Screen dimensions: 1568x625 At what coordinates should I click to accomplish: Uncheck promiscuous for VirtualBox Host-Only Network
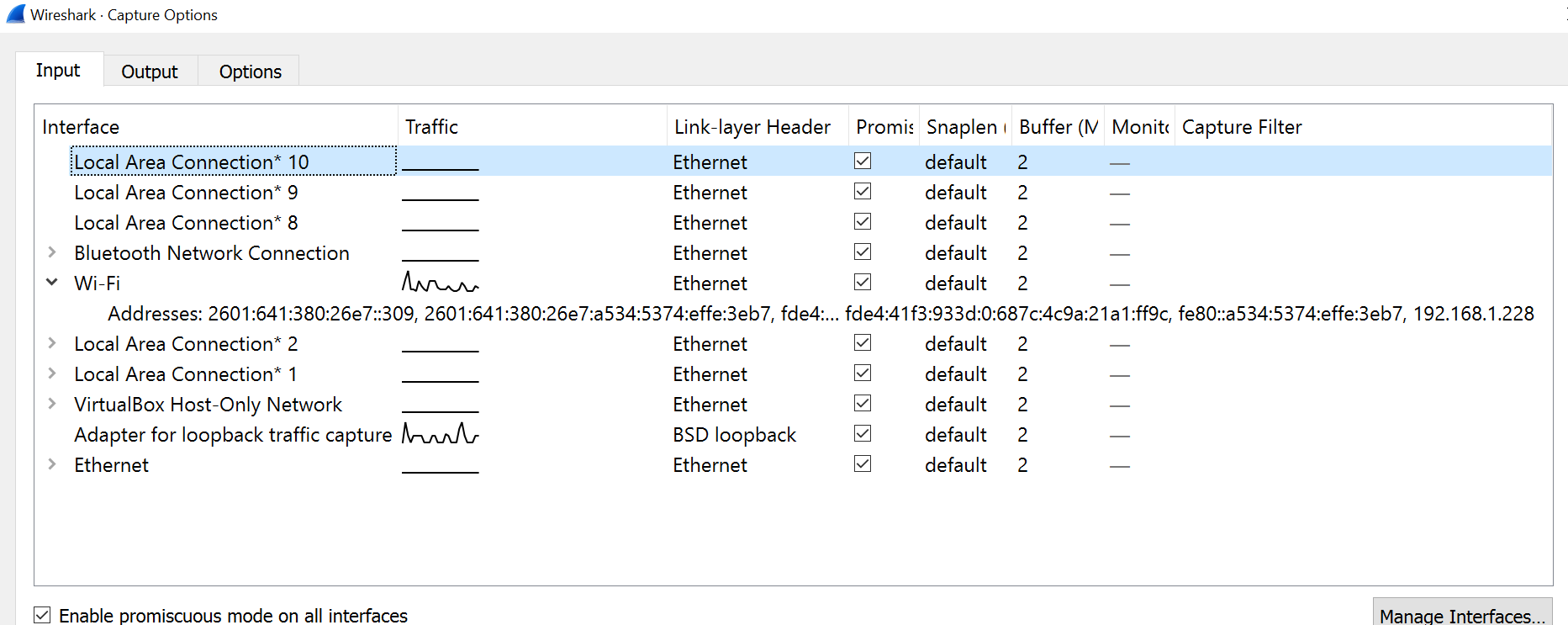click(x=863, y=403)
